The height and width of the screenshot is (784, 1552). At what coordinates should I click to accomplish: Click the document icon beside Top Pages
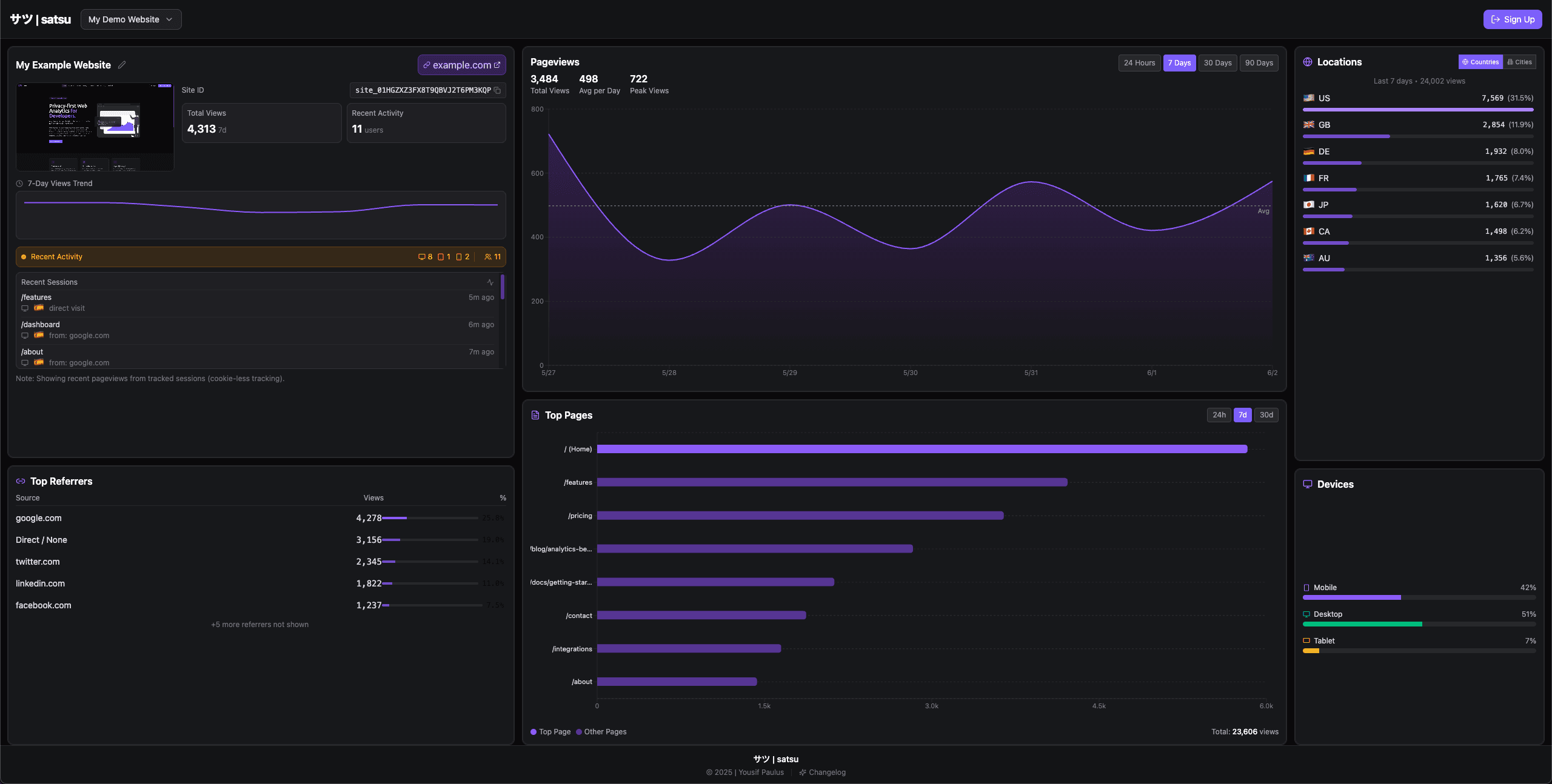click(535, 415)
